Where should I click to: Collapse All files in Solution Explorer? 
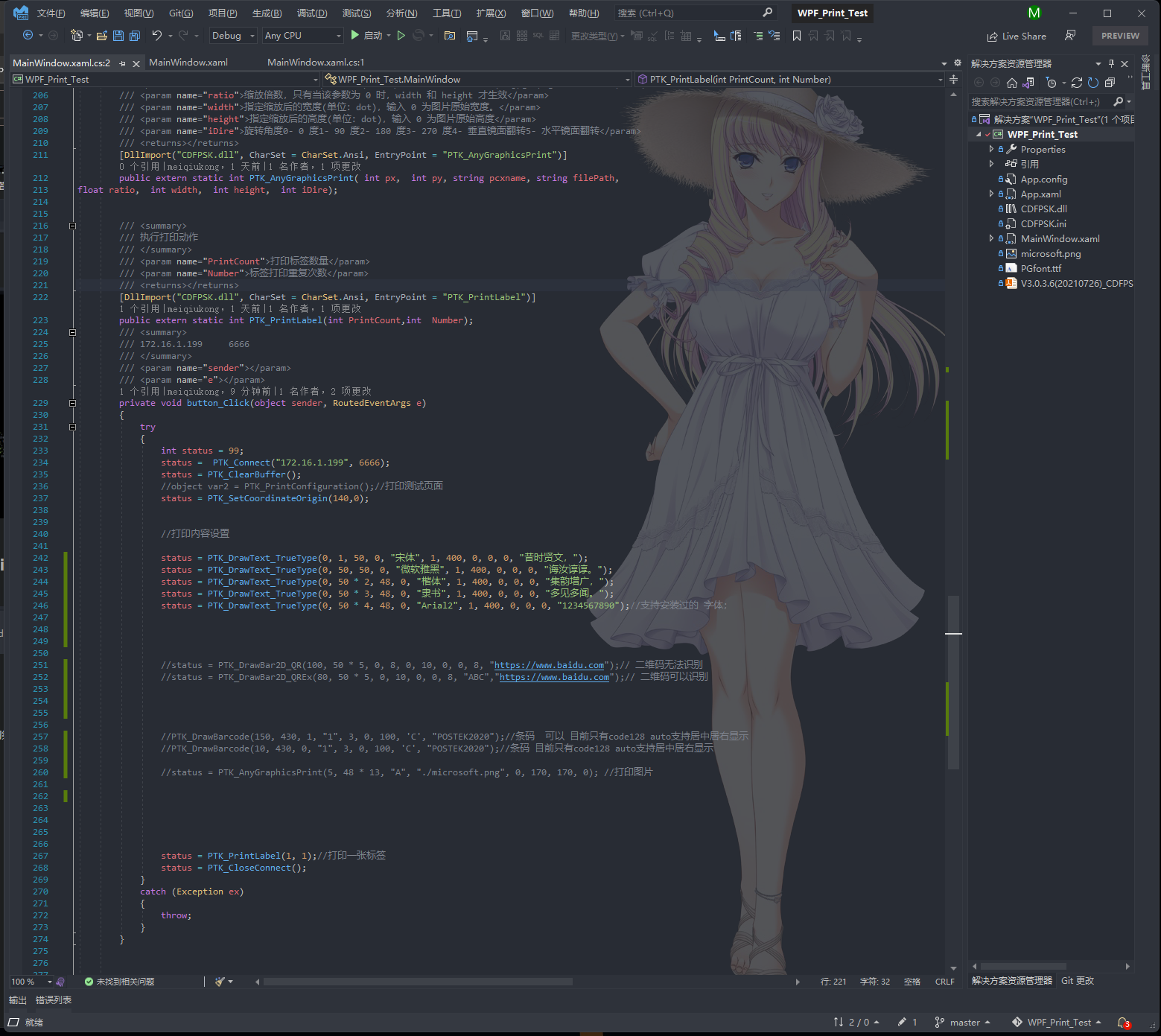coord(1111,83)
